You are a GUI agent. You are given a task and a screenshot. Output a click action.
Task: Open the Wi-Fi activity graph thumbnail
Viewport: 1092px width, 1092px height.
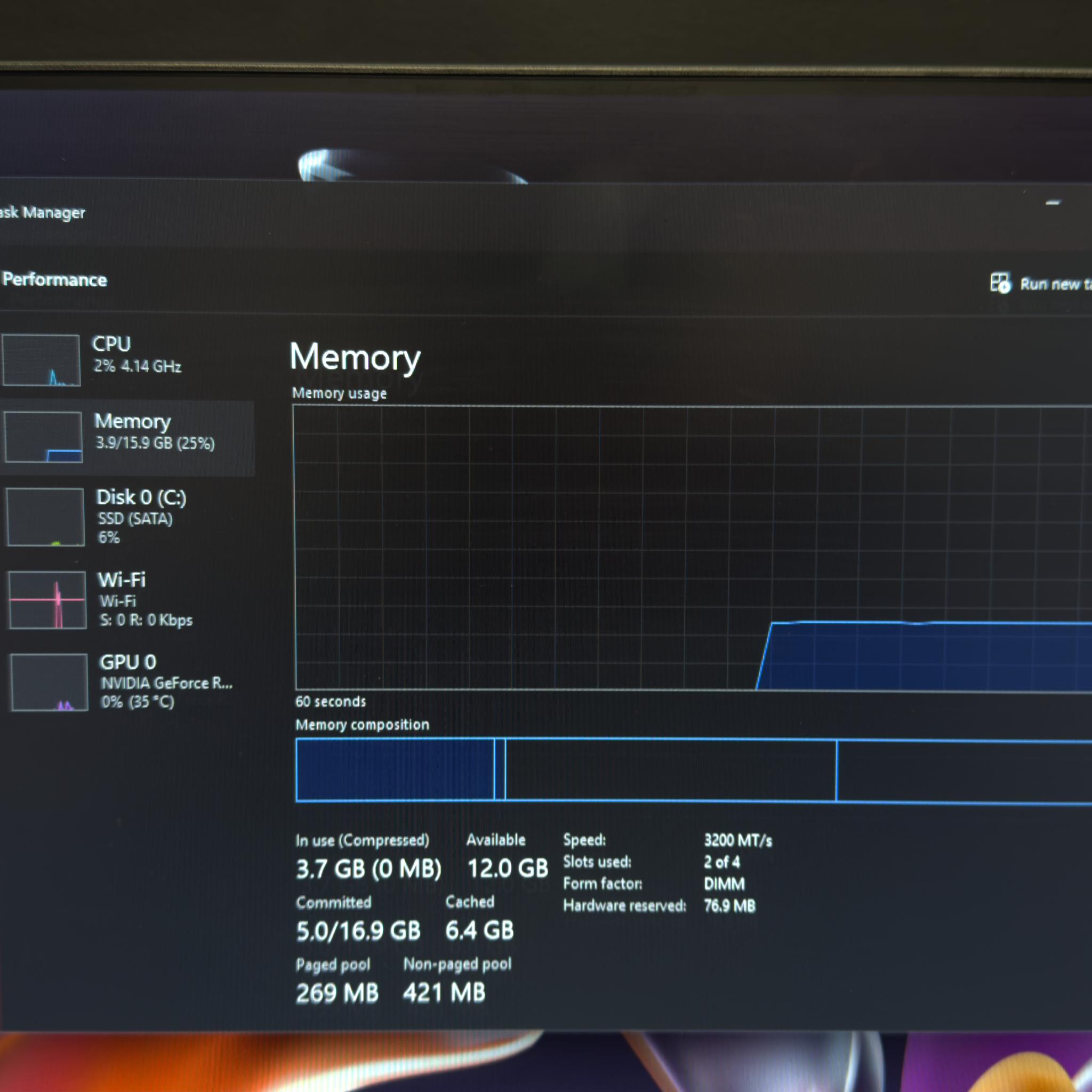pyautogui.click(x=47, y=600)
